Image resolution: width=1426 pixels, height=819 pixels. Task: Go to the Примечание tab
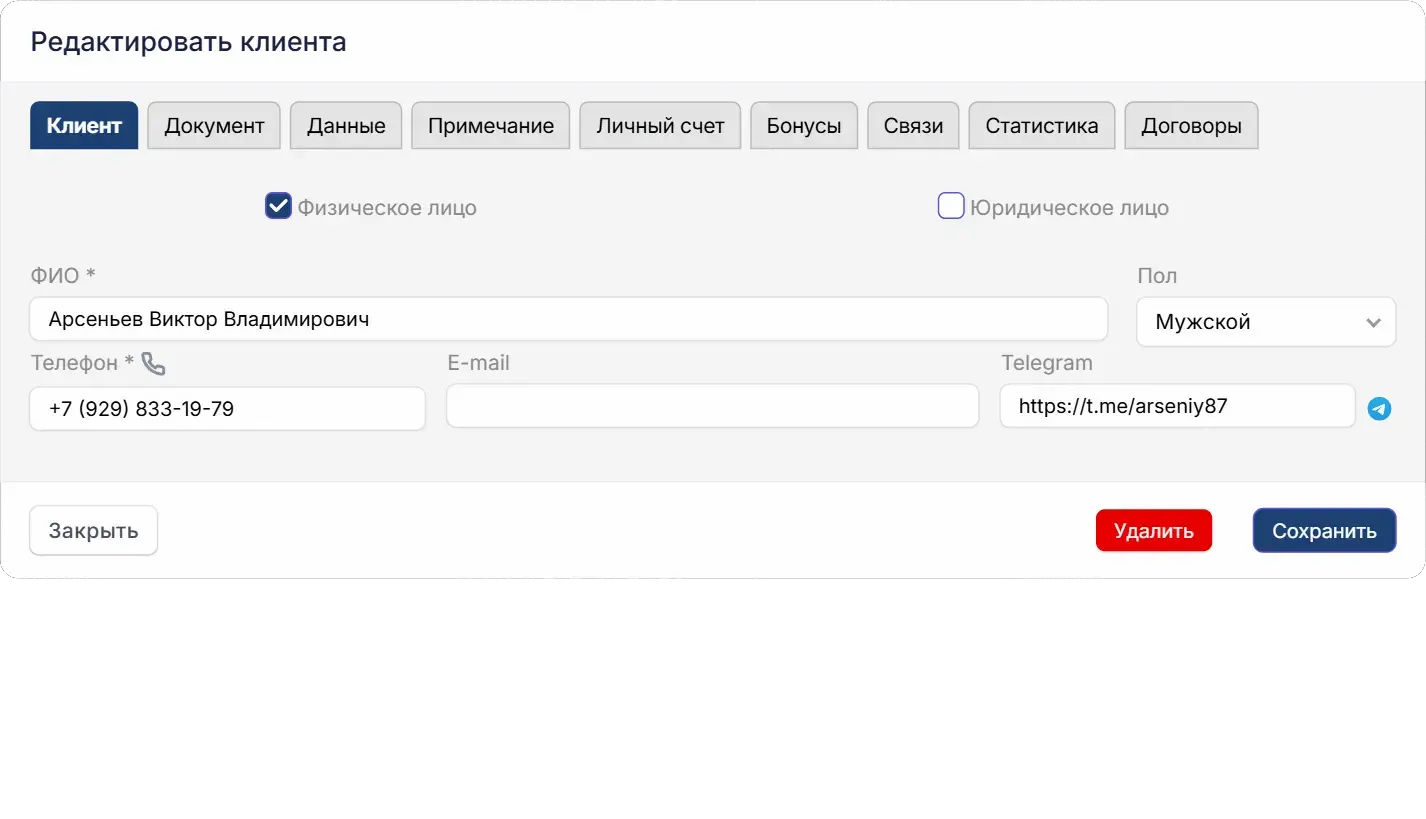click(491, 126)
